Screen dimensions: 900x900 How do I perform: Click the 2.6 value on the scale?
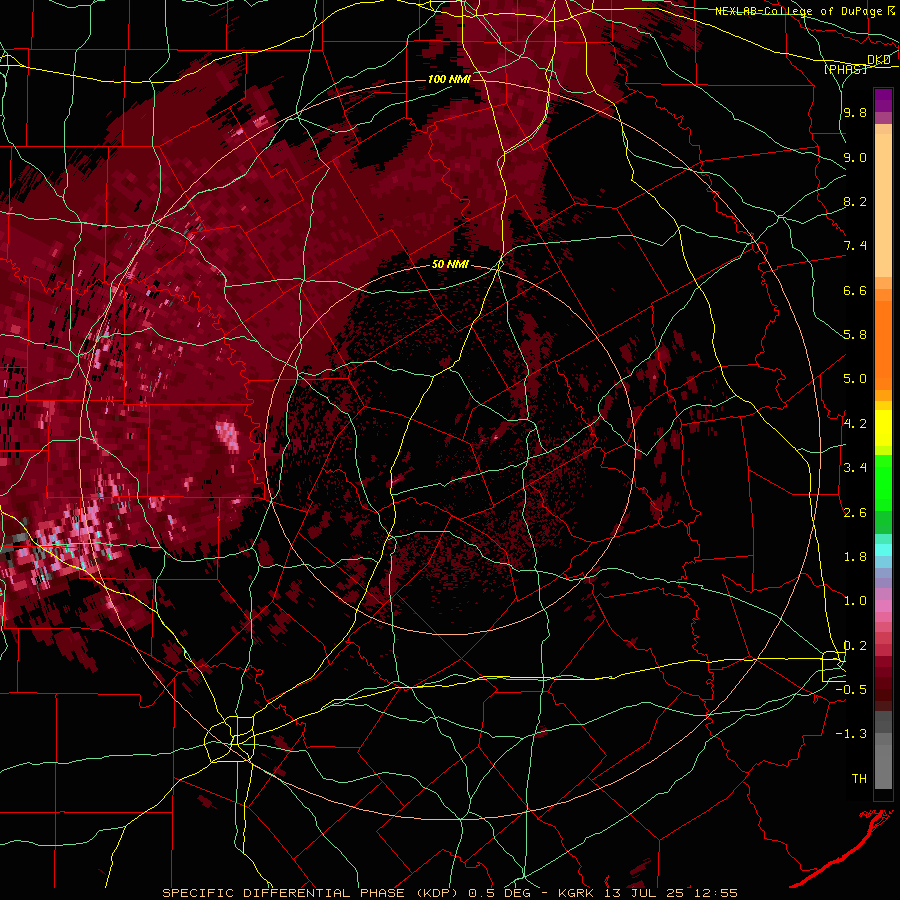855,513
